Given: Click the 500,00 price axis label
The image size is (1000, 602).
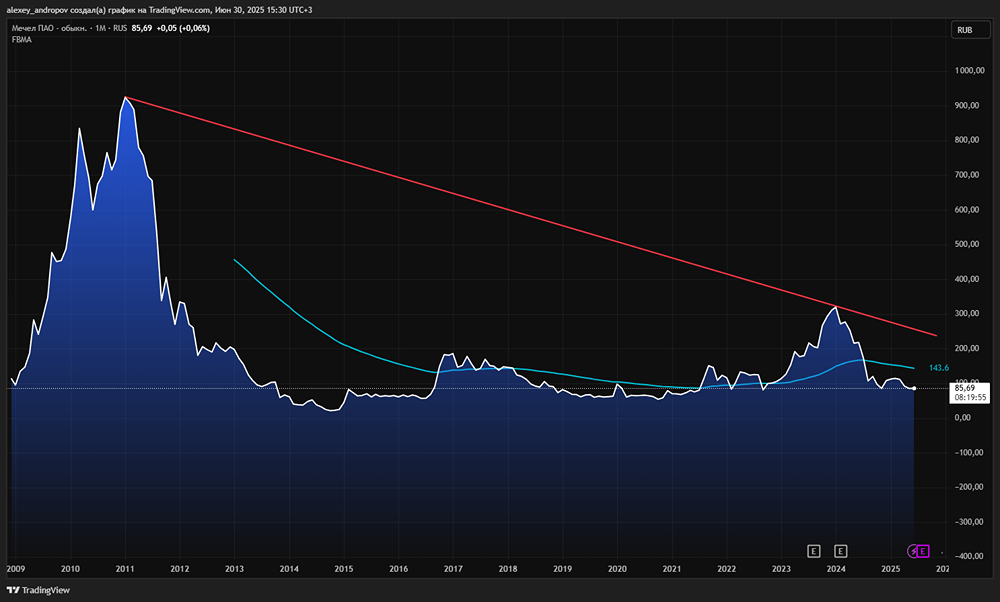Looking at the screenshot, I should click(967, 244).
